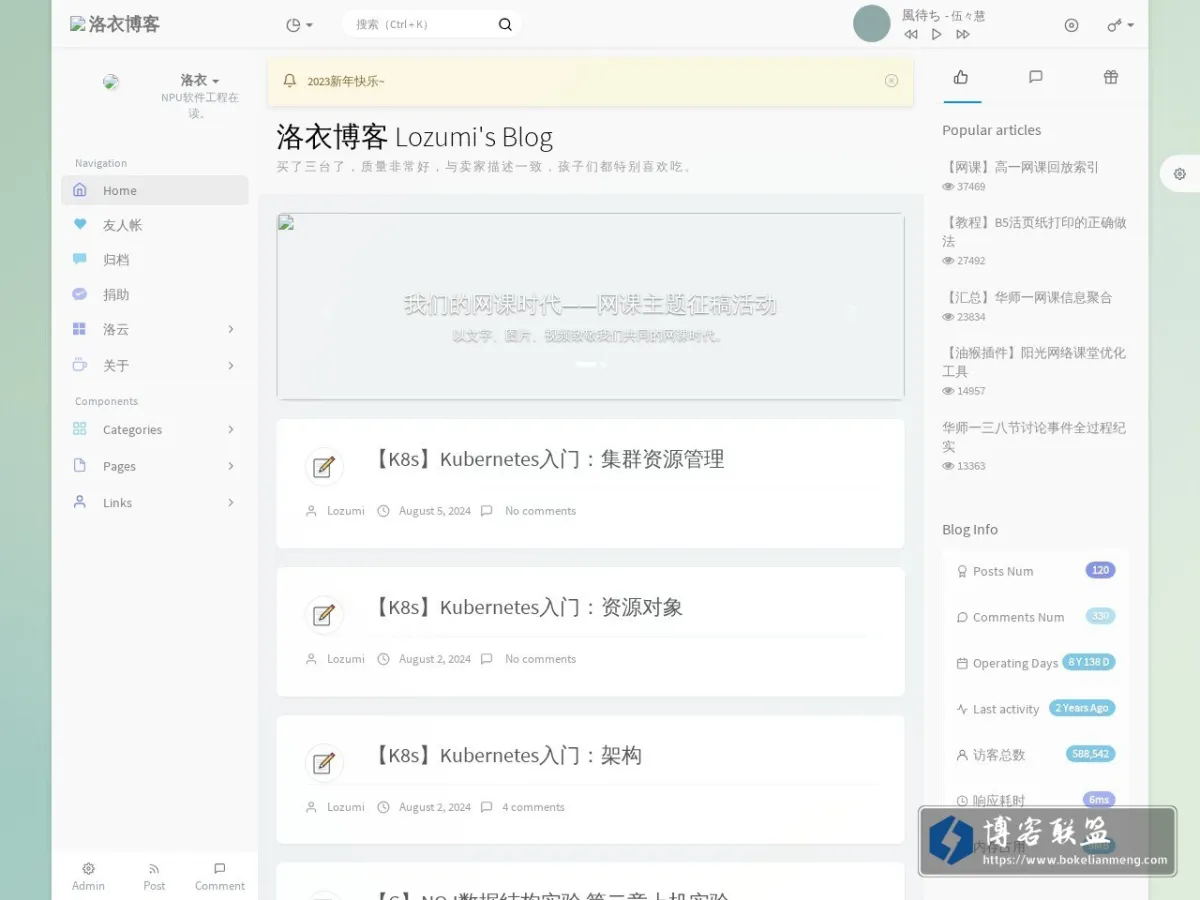Expand the 洛云 submenu

(x=155, y=329)
